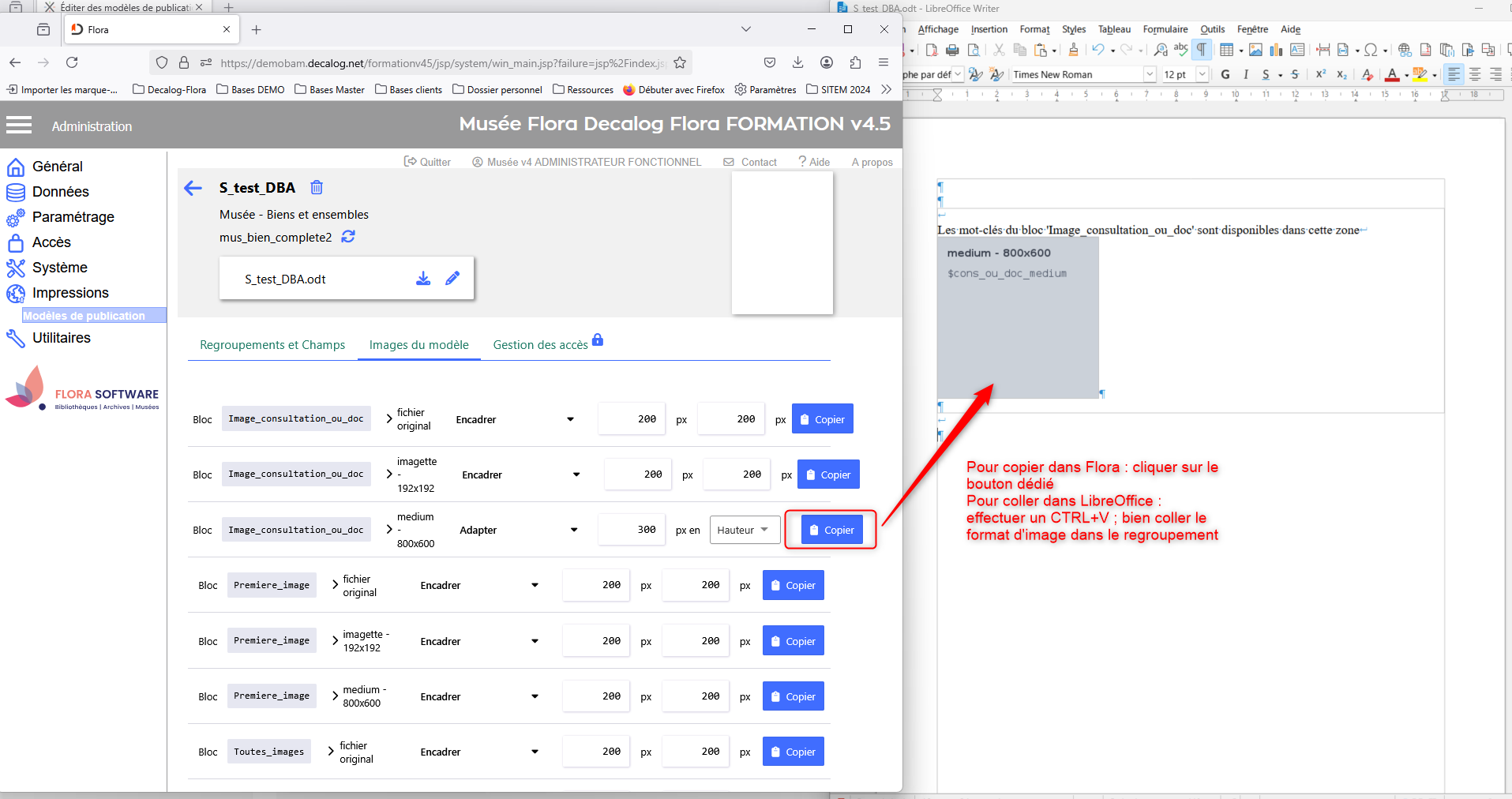Go back using the blue arrow

click(x=193, y=188)
